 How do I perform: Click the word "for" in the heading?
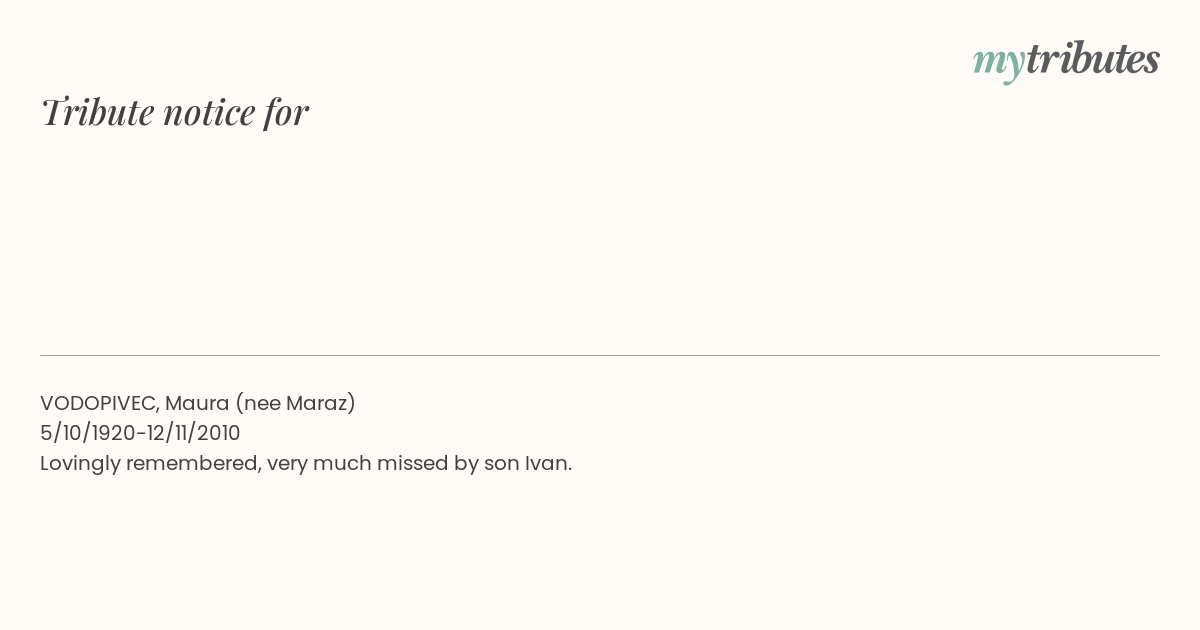(x=286, y=112)
